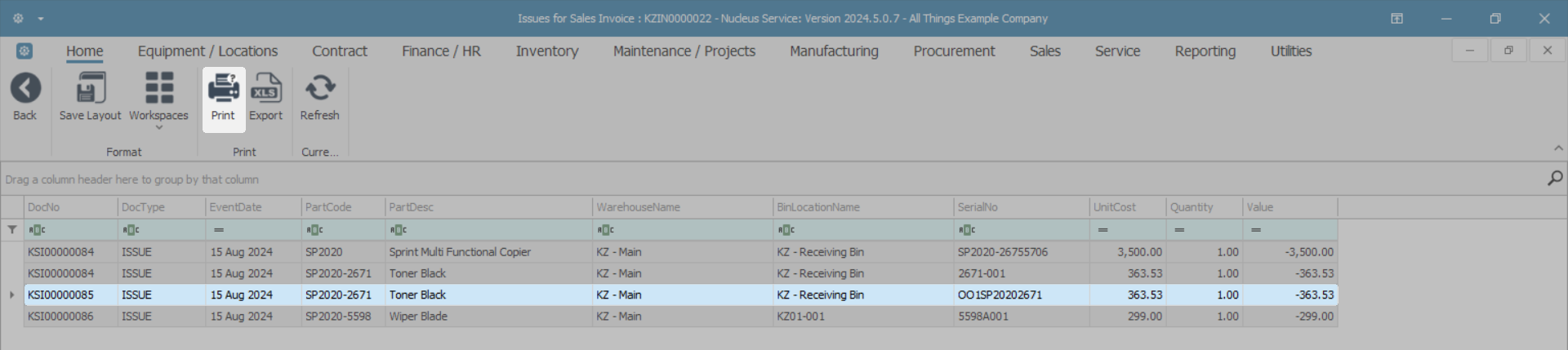Click the search magnifier icon

(1554, 179)
